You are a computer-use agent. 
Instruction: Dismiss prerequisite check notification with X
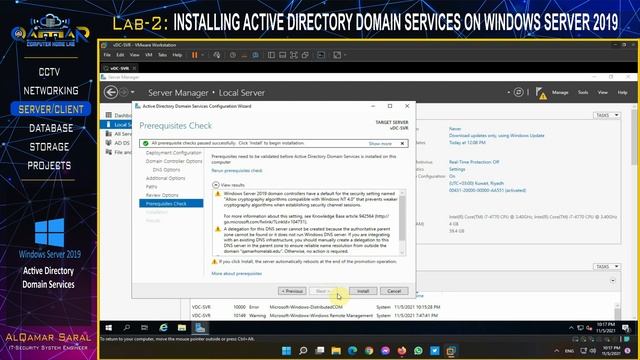(402, 143)
